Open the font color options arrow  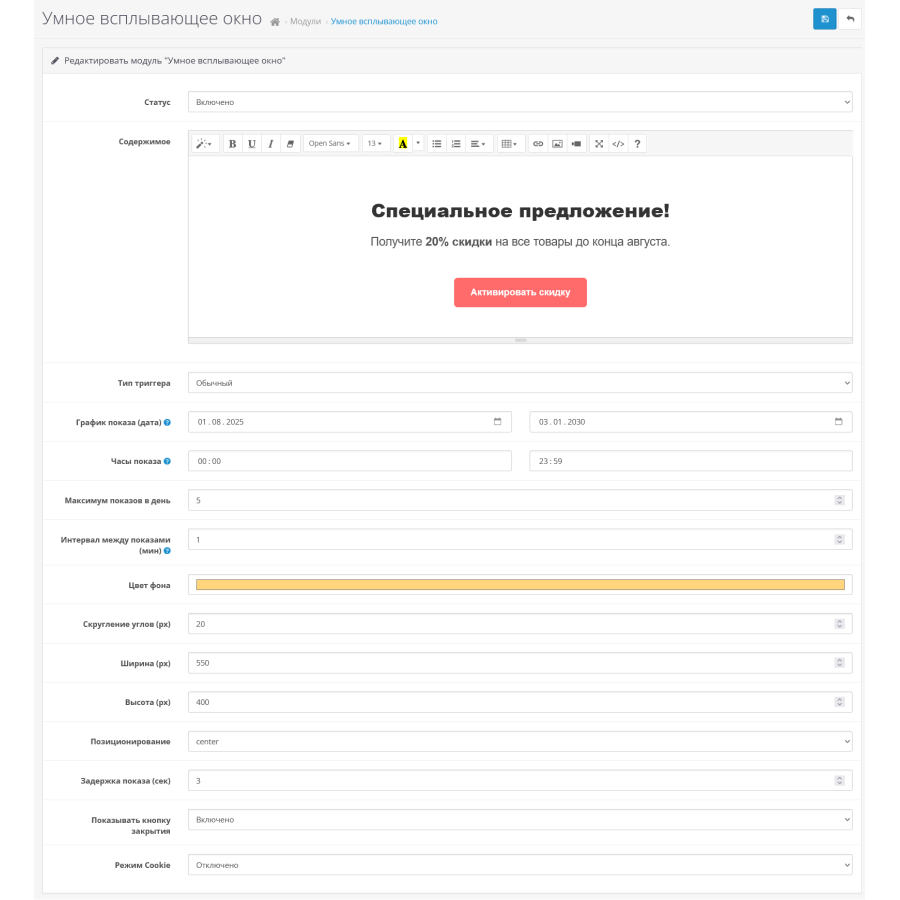(x=418, y=143)
